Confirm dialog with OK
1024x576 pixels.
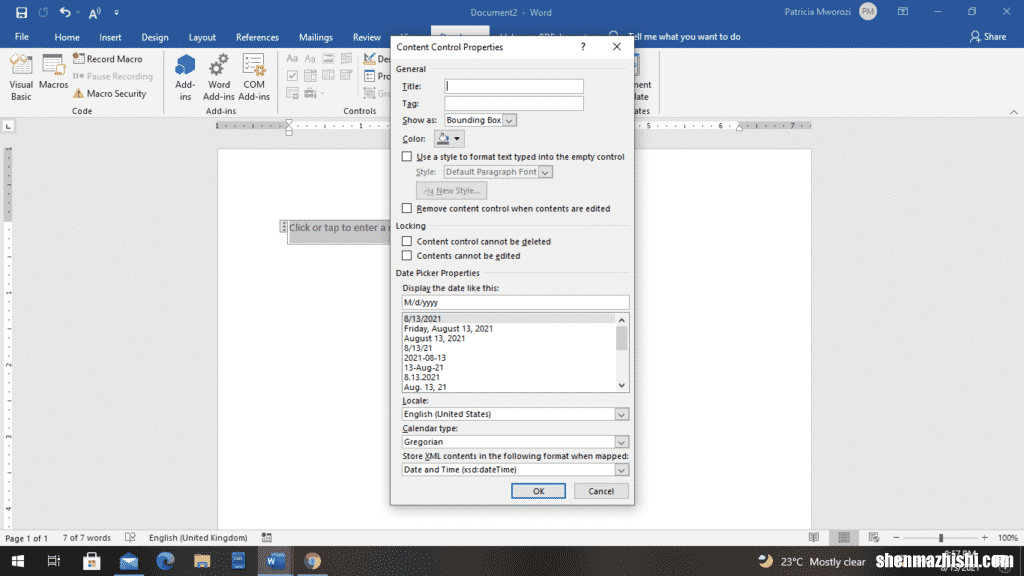pos(538,491)
